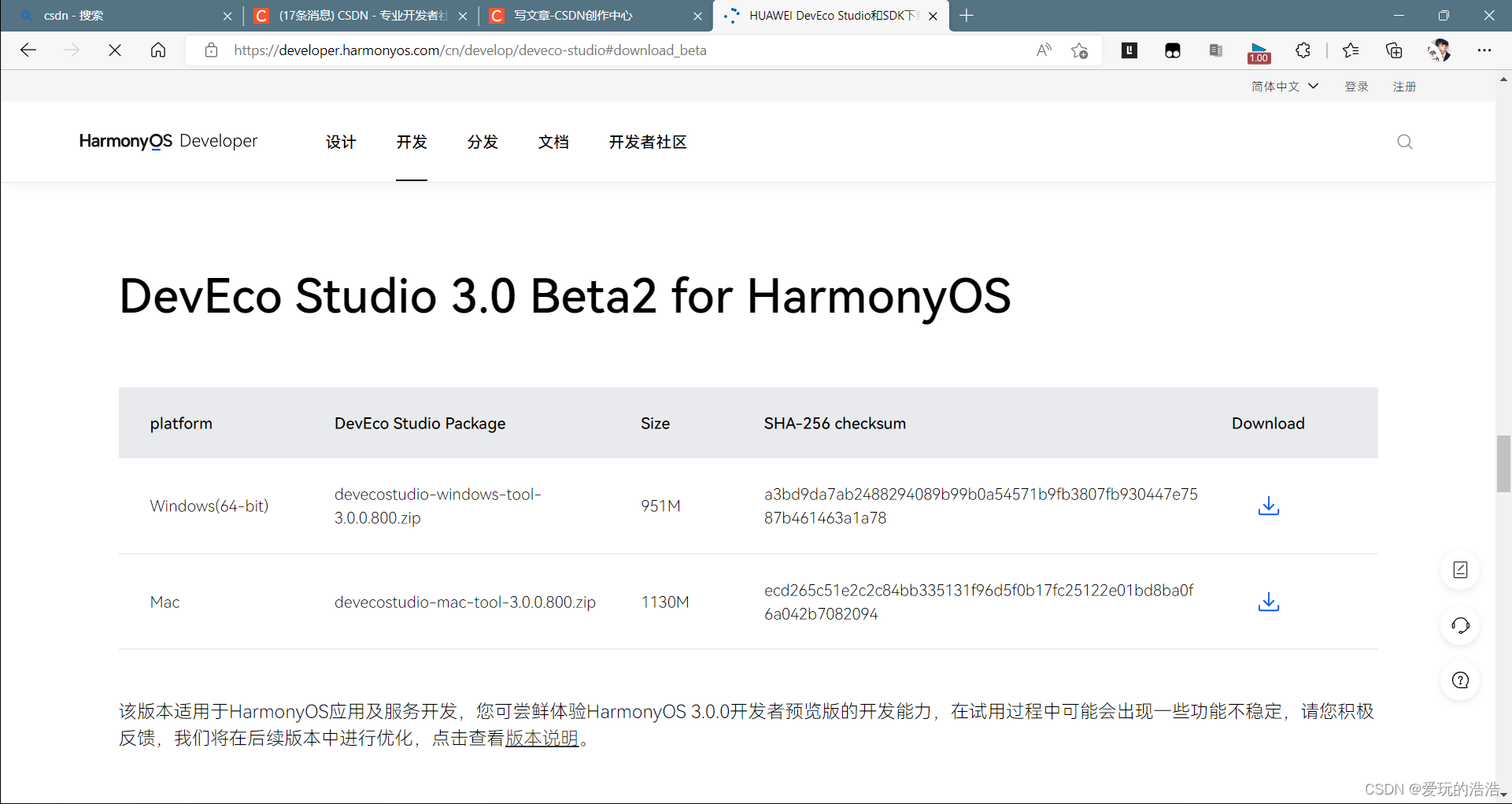Viewport: 1512px width, 804px height.
Task: Go back to the previous page
Action: tap(28, 50)
